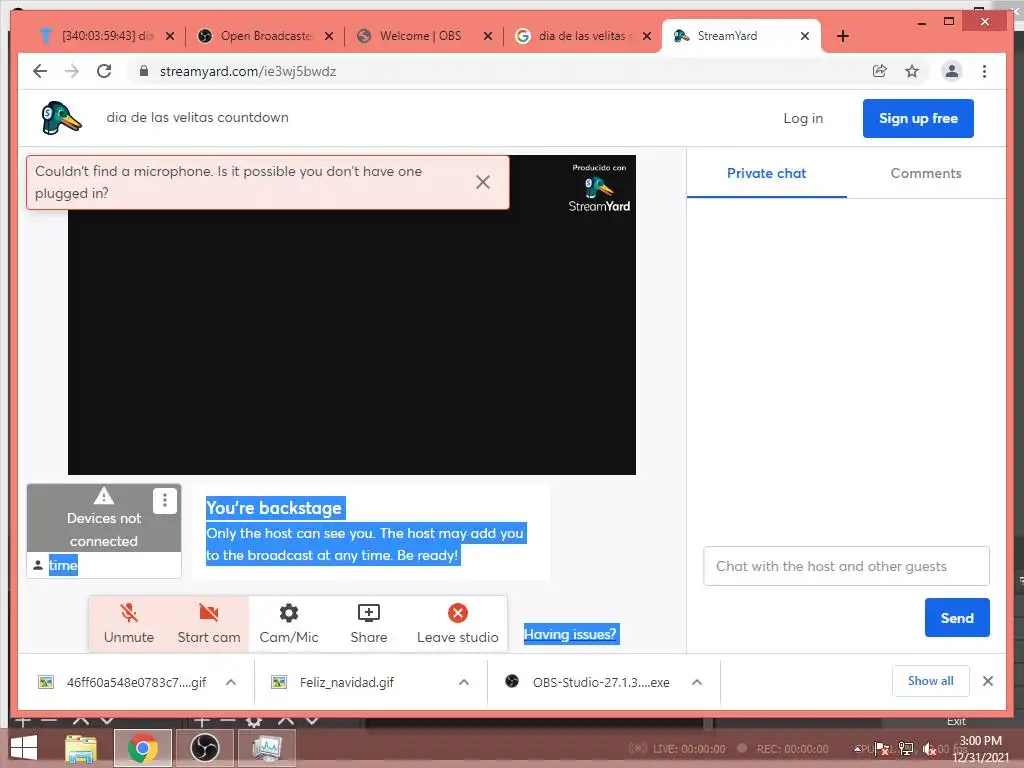The image size is (1024, 768).
Task: Click Having issues? link
Action: 570,634
